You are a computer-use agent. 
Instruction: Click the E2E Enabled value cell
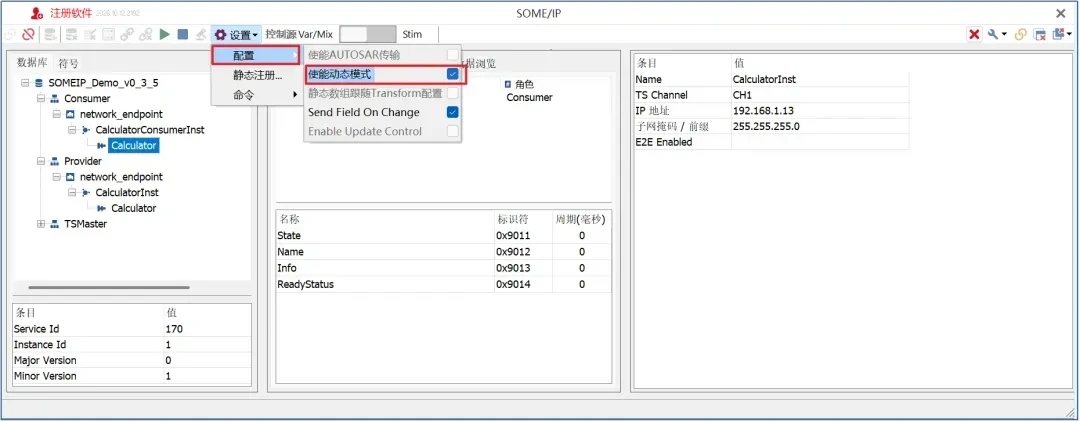coord(820,143)
